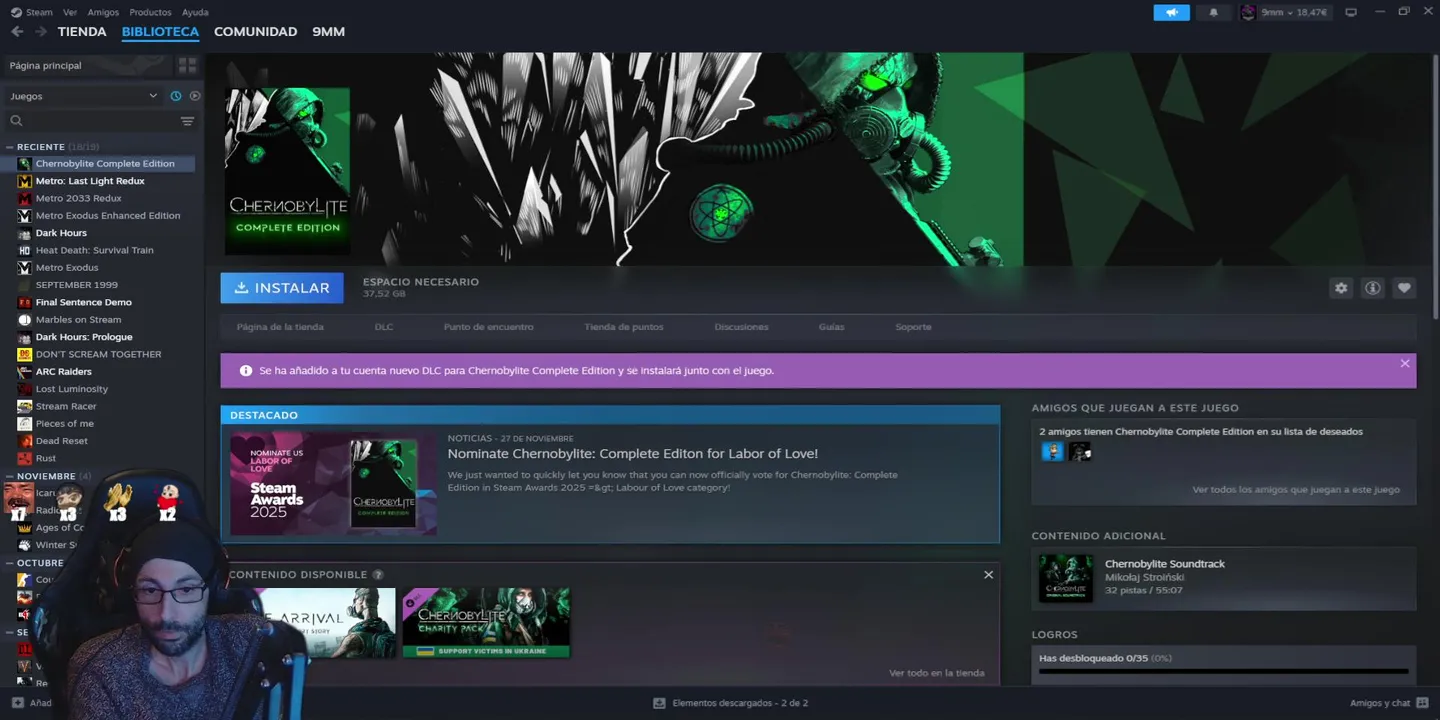Image resolution: width=1440 pixels, height=720 pixels.
Task: Click the achievements progress bar
Action: point(1223,671)
